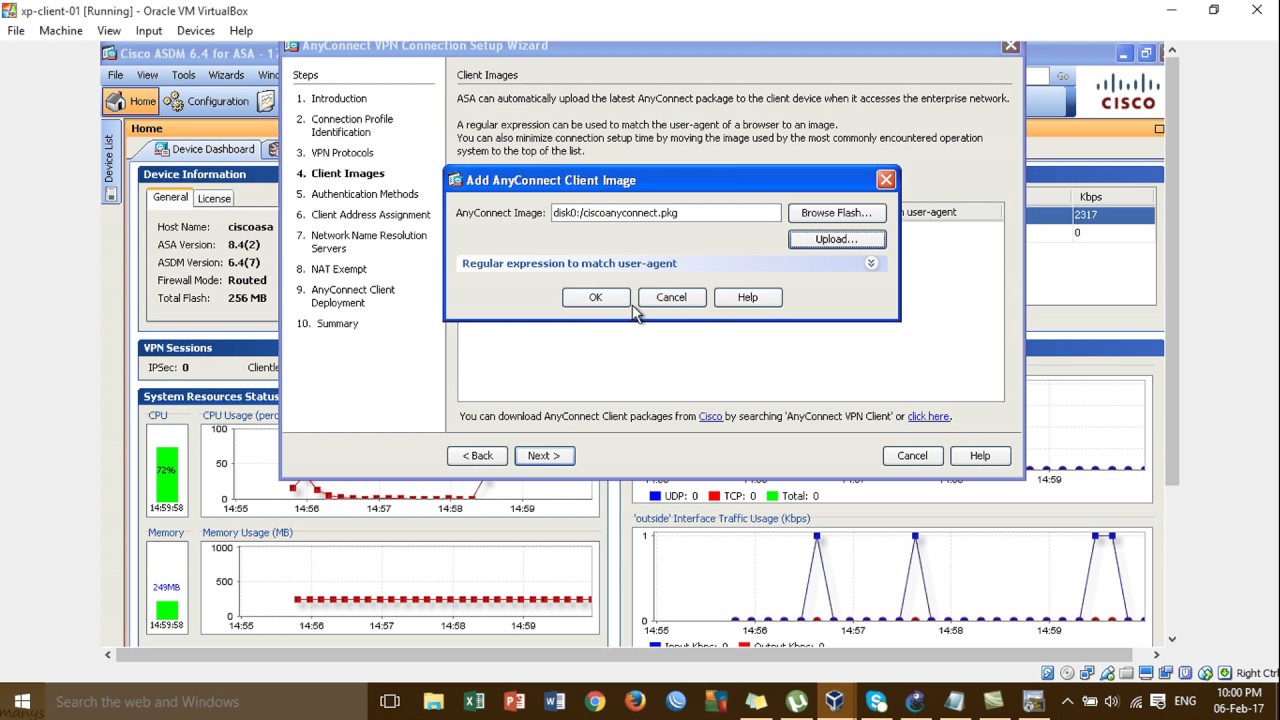Select Summary step in wizard
Viewport: 1280px width, 720px height.
tap(337, 324)
